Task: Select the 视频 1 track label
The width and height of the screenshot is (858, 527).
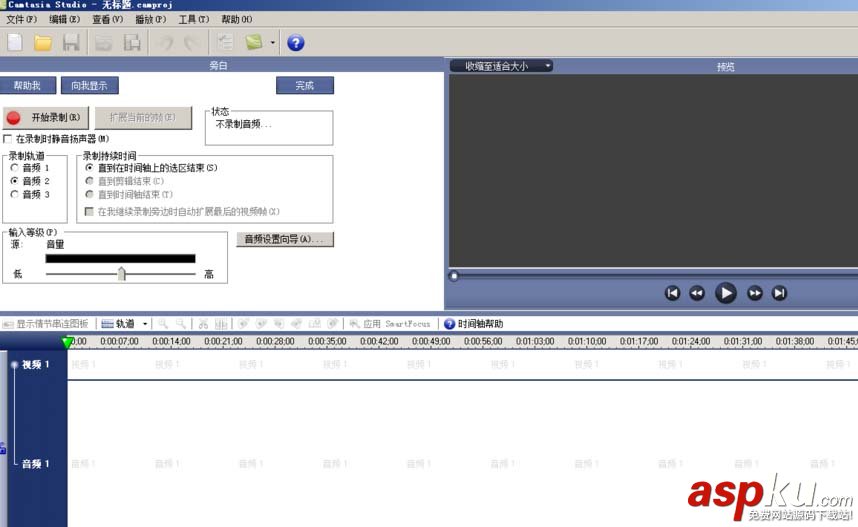Action: coord(36,364)
